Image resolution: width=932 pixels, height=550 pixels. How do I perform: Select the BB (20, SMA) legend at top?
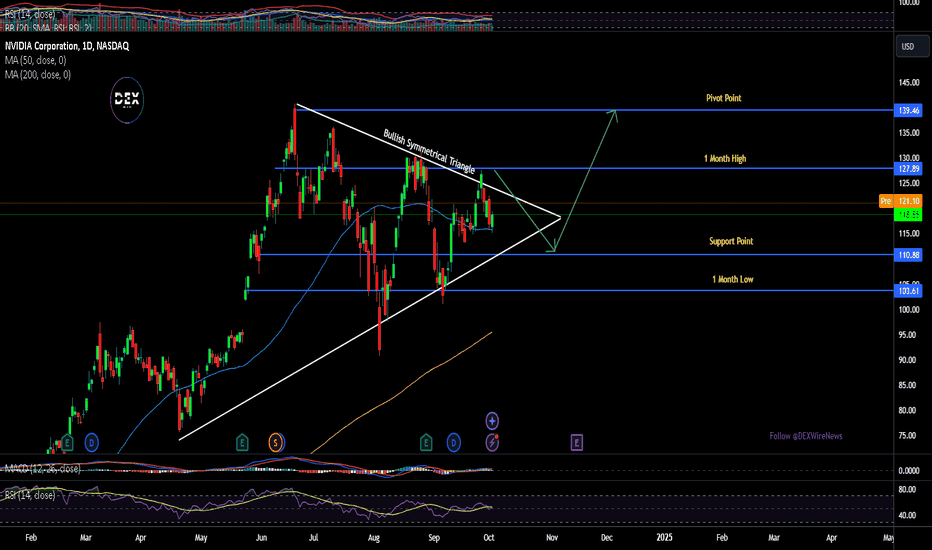click(48, 27)
